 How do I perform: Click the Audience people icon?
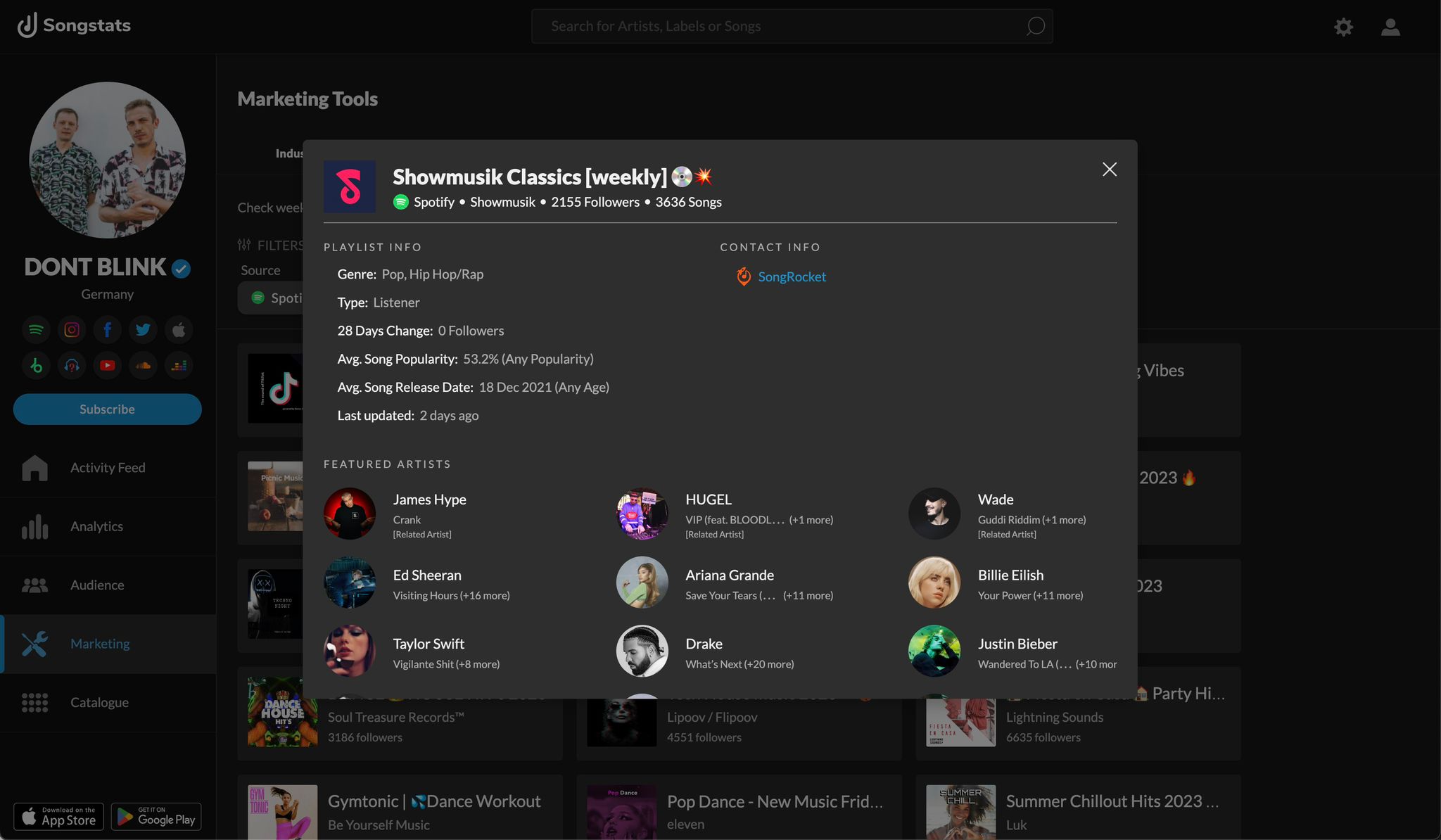click(x=34, y=585)
